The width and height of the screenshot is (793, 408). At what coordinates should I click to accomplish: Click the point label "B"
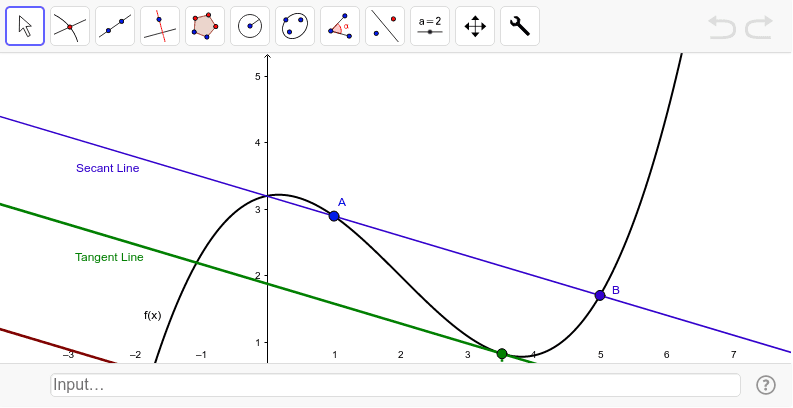click(616, 290)
